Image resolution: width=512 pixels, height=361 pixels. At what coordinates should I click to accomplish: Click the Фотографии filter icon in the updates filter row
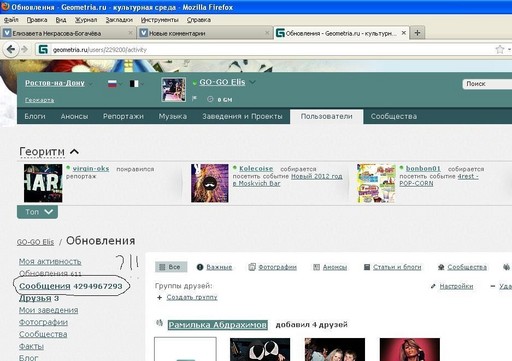pos(252,267)
